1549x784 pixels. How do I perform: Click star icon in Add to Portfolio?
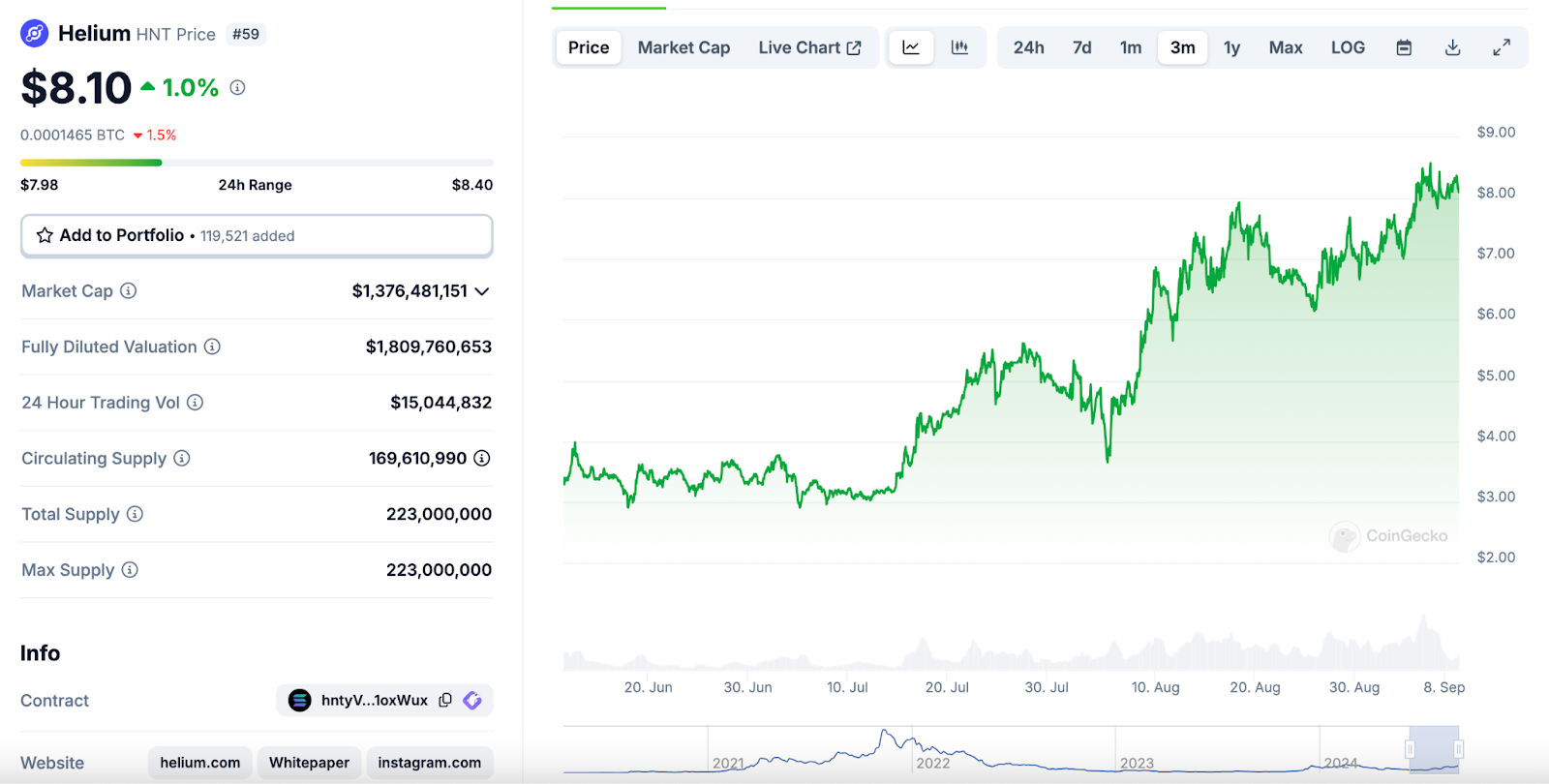tap(45, 235)
